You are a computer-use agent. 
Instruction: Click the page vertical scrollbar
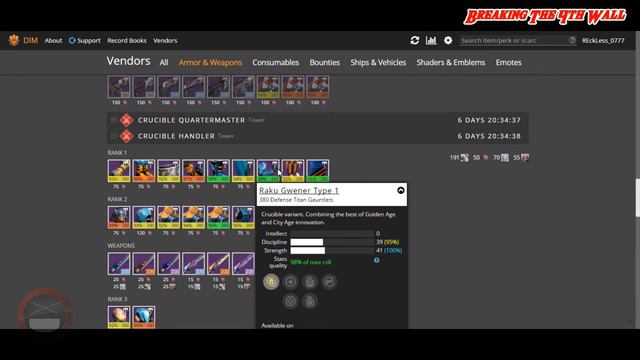[x=638, y=198]
